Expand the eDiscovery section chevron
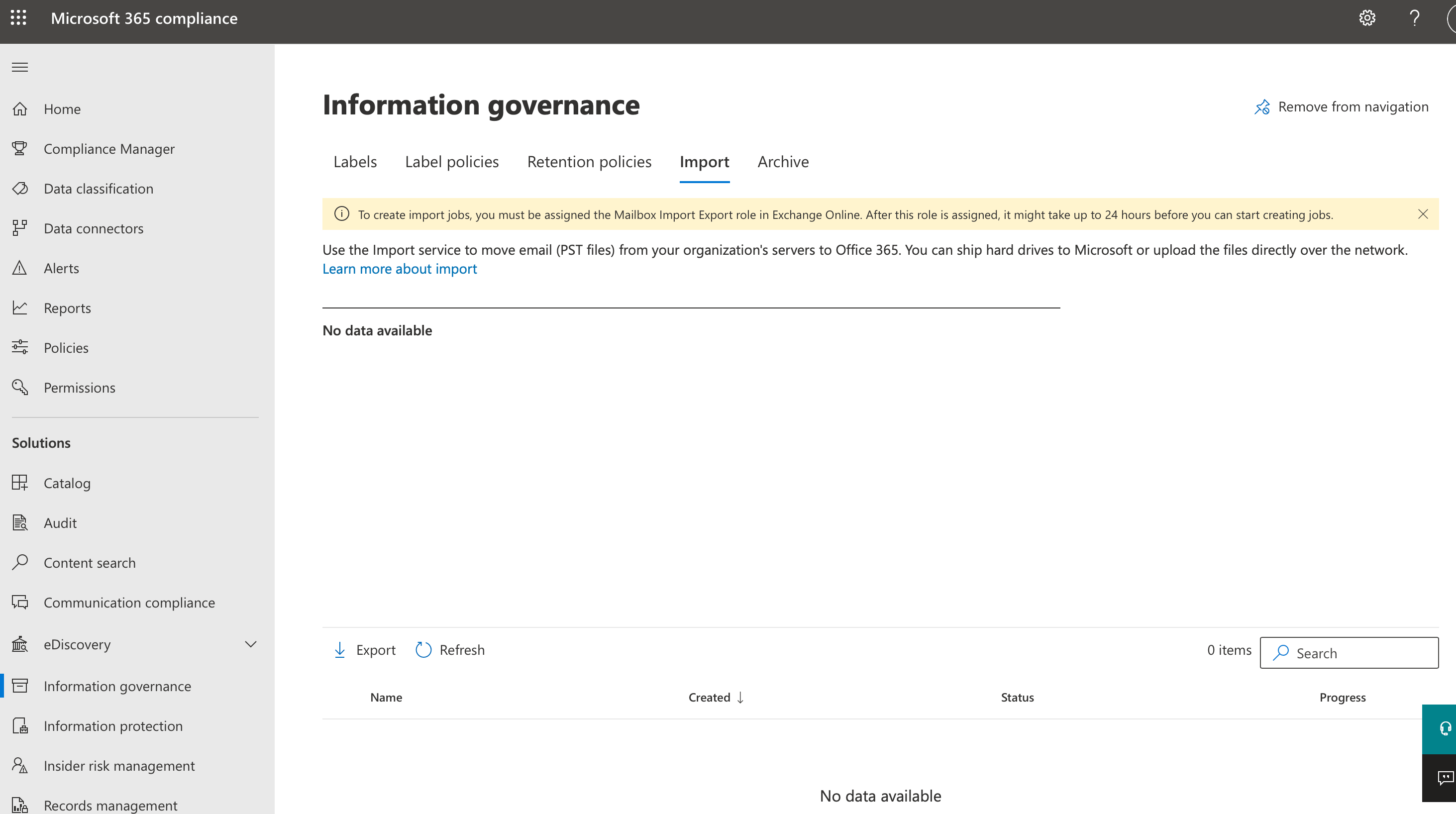This screenshot has height=814, width=1456. [x=250, y=644]
